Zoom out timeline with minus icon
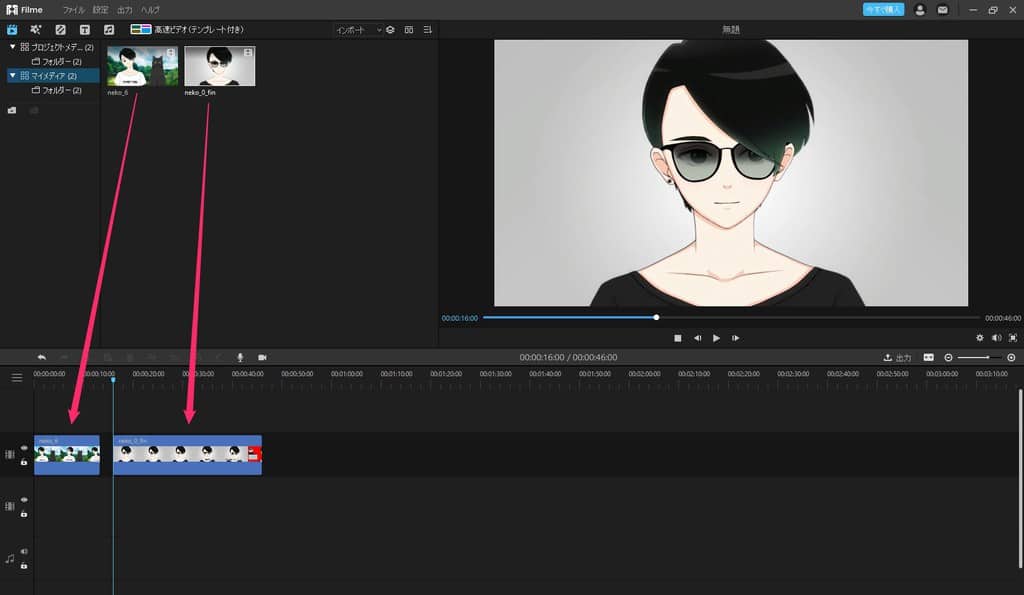This screenshot has height=595, width=1024. pos(948,357)
